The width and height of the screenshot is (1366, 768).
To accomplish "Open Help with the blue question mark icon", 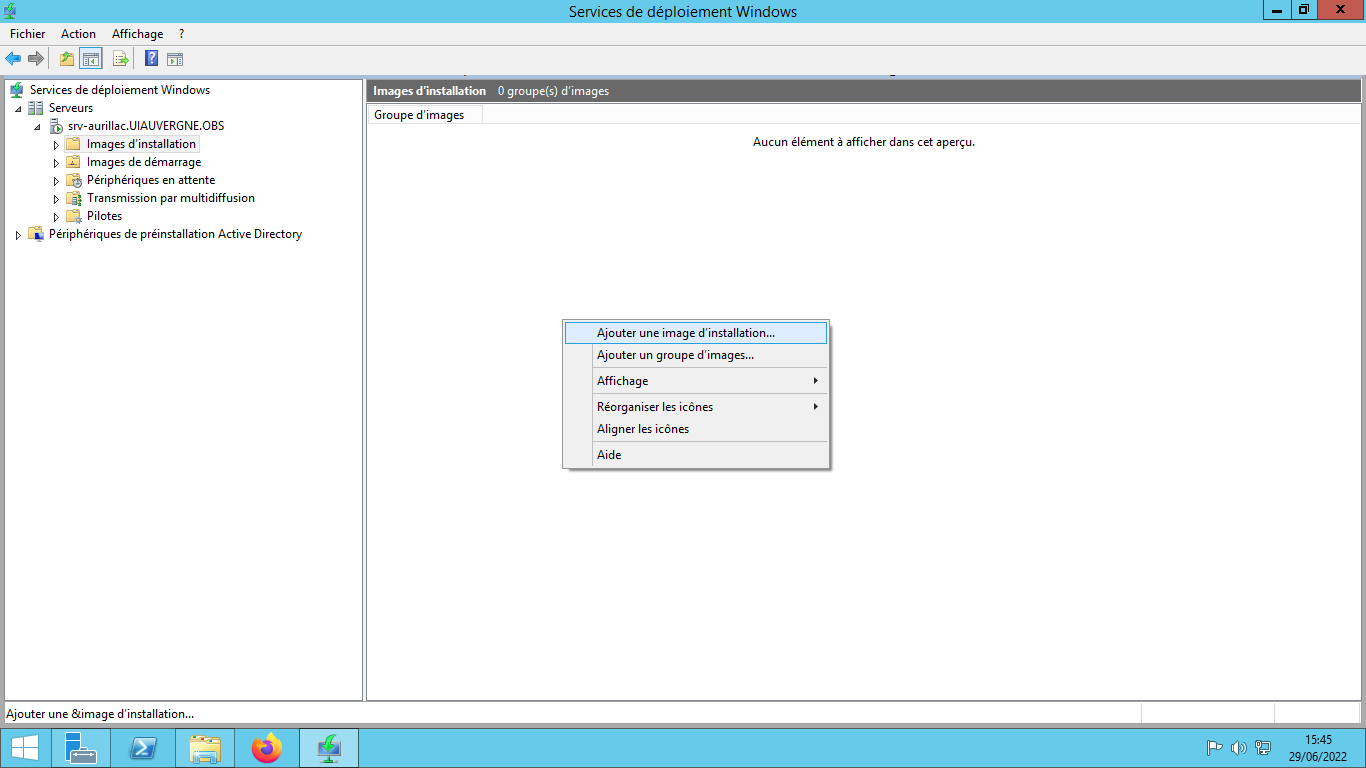I will point(152,59).
